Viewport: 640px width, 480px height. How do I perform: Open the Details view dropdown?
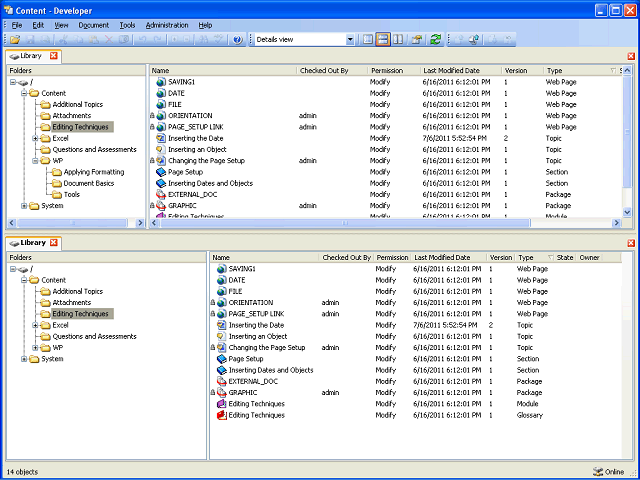[x=350, y=40]
